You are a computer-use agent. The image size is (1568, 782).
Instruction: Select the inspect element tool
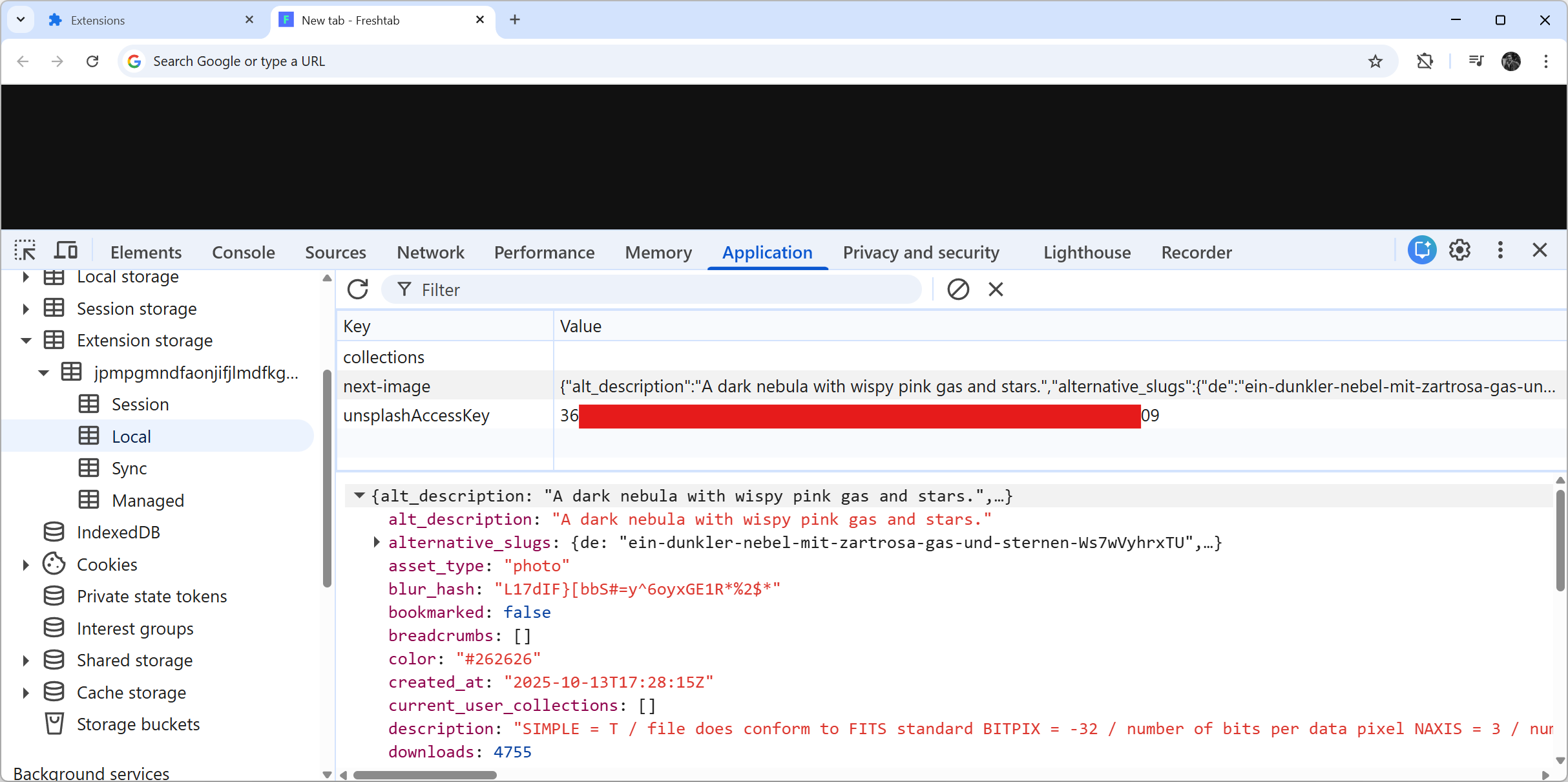25,249
